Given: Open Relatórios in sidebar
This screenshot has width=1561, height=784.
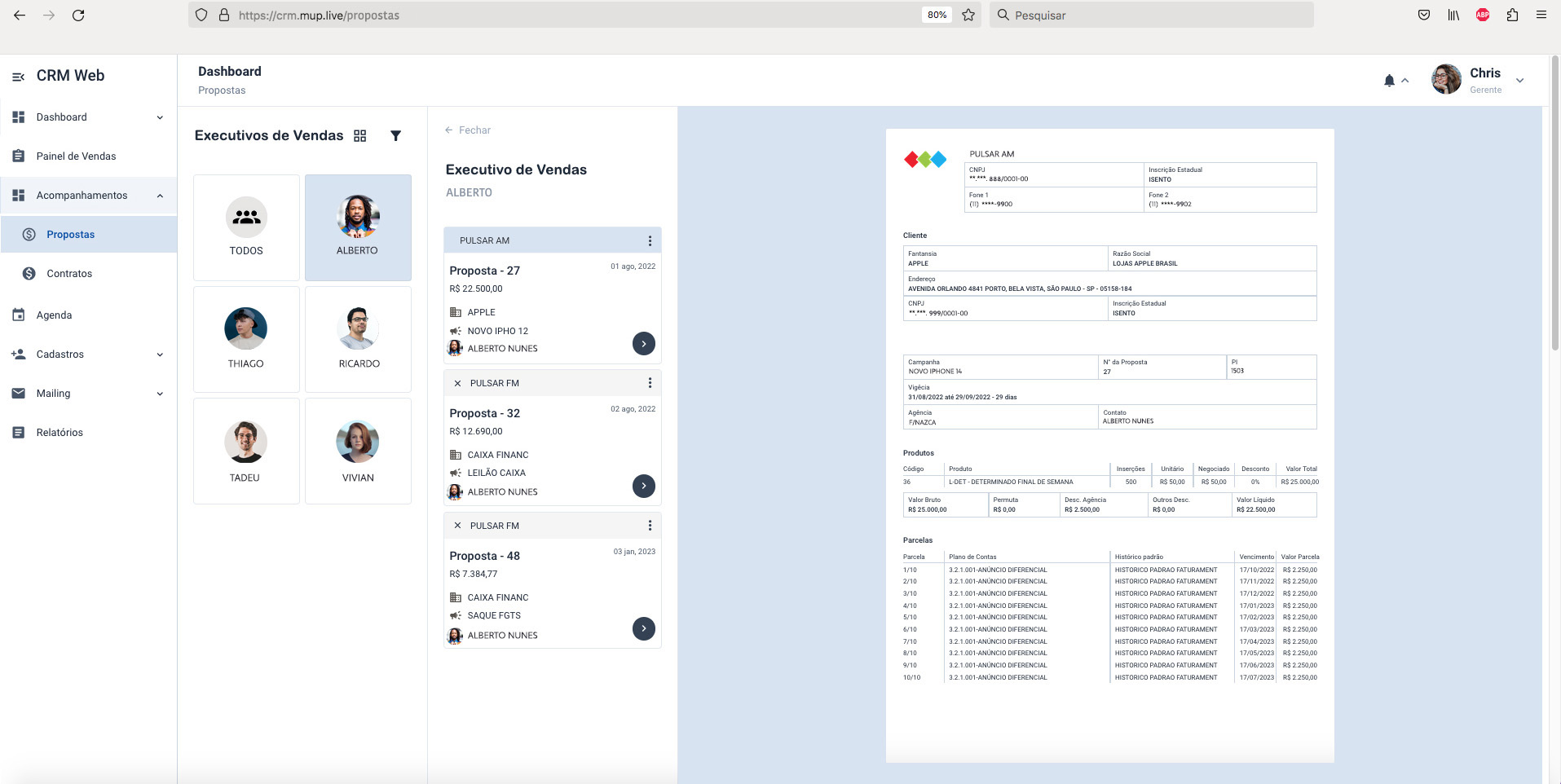Looking at the screenshot, I should pyautogui.click(x=60, y=433).
